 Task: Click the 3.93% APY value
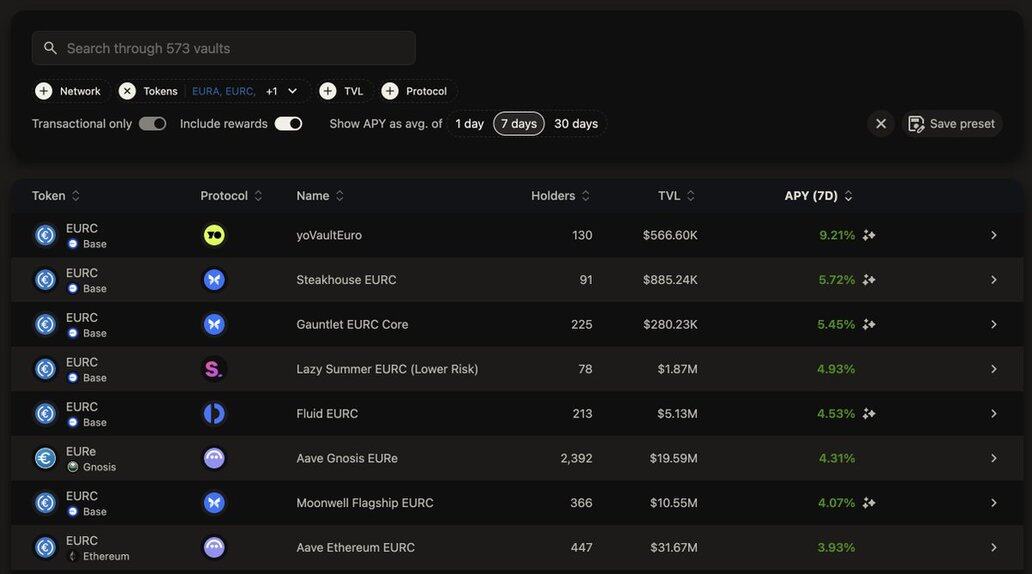click(836, 548)
